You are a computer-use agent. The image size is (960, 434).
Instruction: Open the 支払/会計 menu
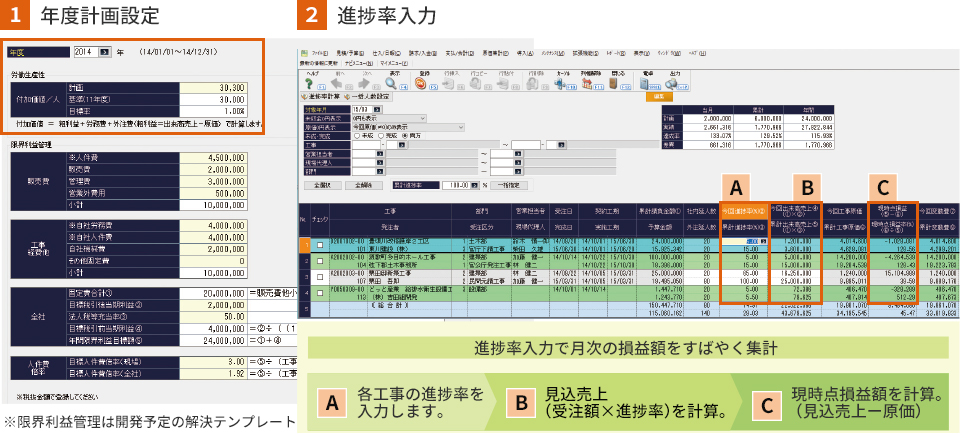(x=459, y=53)
